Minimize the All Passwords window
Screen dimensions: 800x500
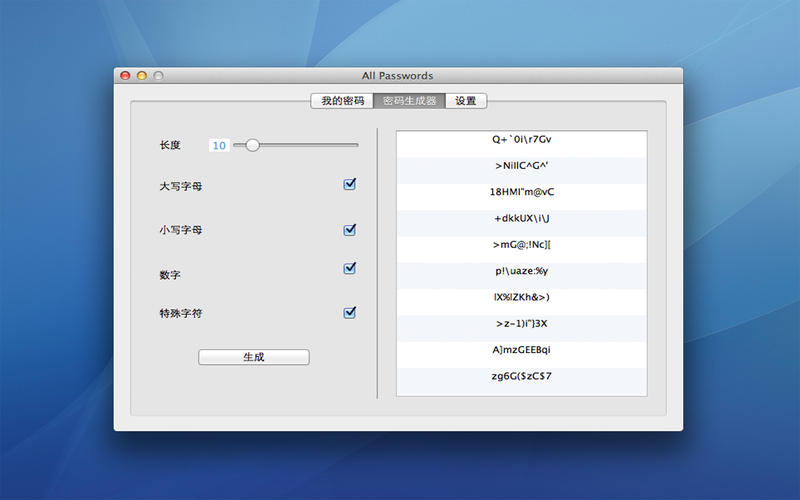point(142,76)
